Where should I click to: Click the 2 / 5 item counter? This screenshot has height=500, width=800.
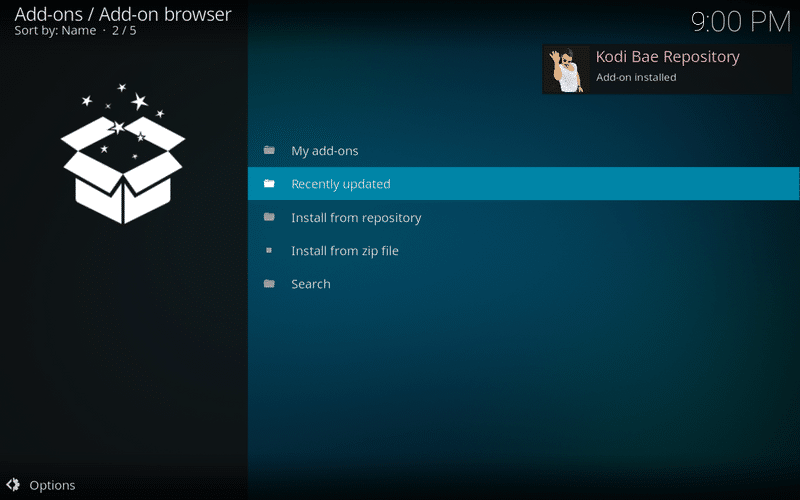coord(123,31)
